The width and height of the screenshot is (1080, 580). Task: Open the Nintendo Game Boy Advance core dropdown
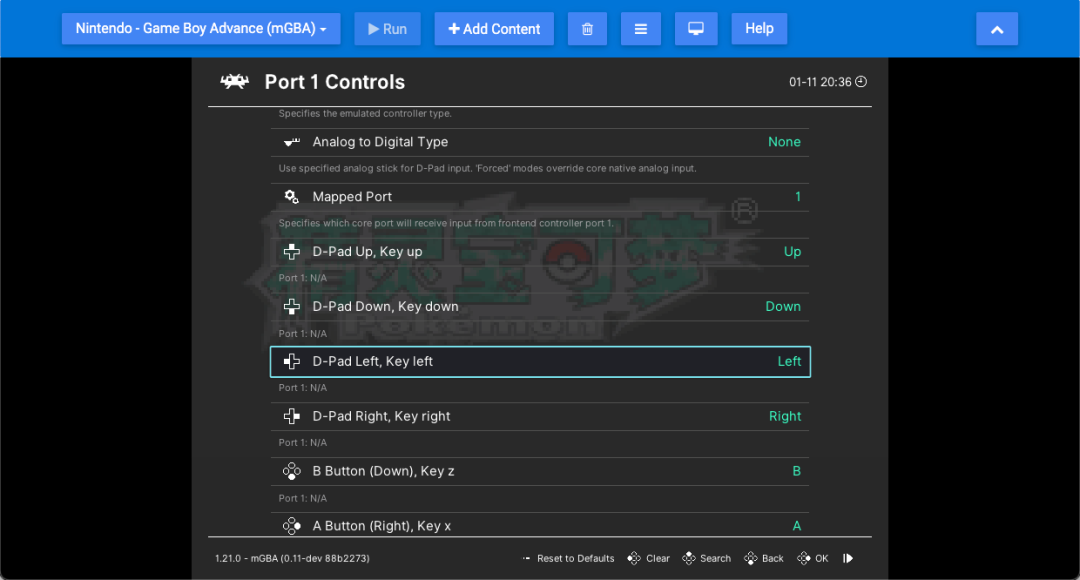coord(201,29)
